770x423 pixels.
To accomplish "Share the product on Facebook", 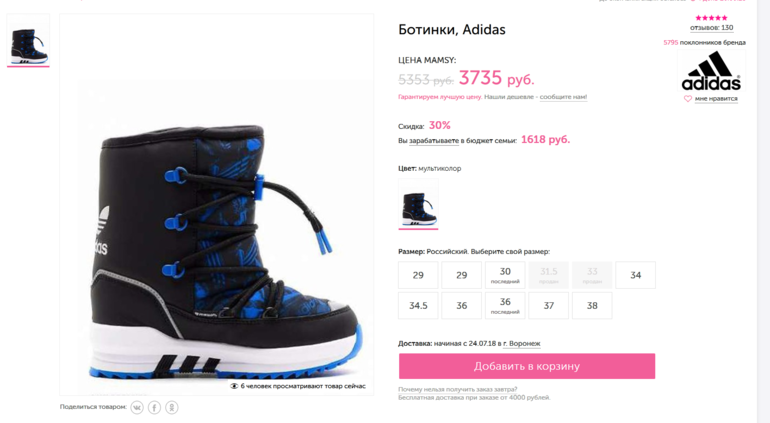I will [154, 407].
